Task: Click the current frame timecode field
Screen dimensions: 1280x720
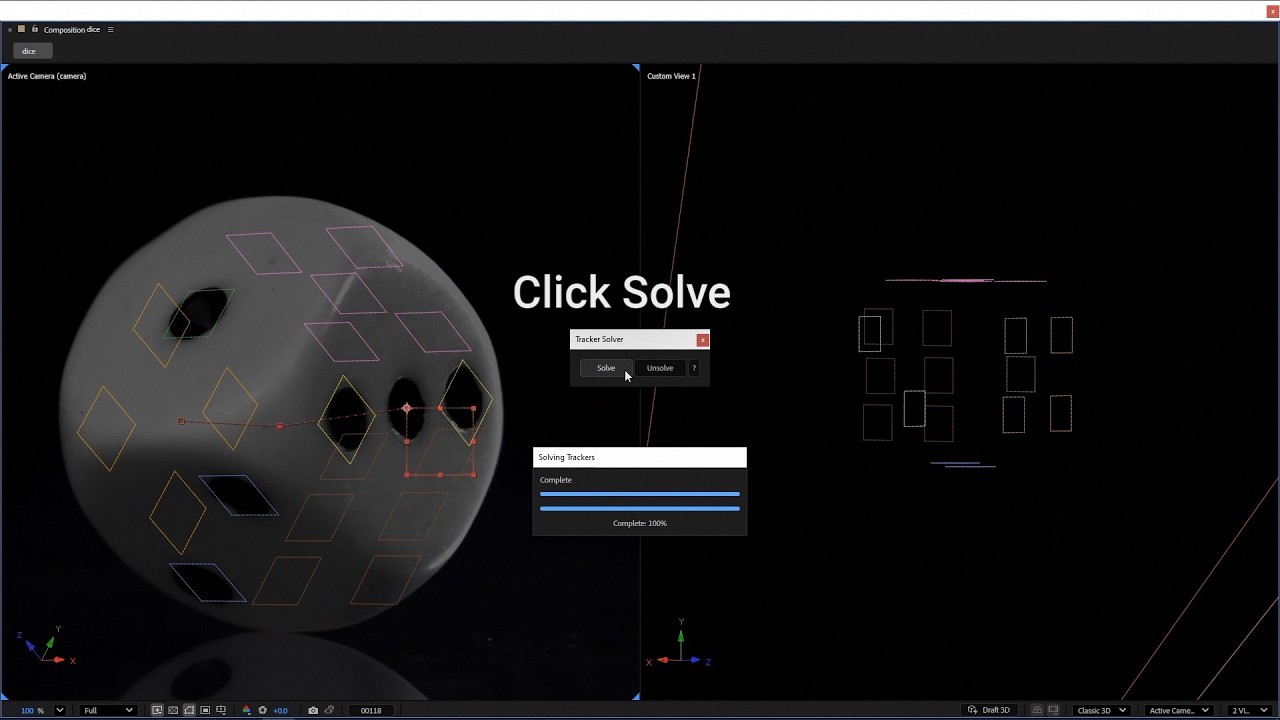Action: [371, 710]
